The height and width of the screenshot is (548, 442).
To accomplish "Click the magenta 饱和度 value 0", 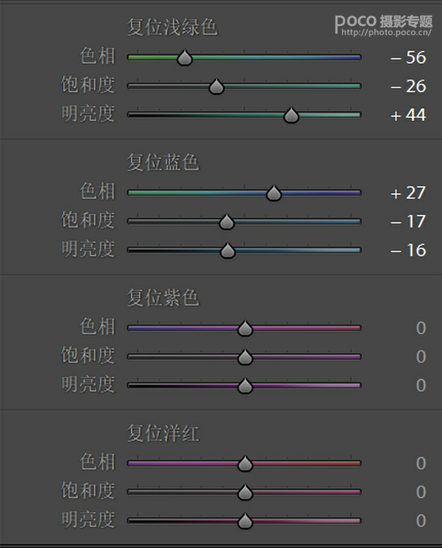I will tap(421, 492).
